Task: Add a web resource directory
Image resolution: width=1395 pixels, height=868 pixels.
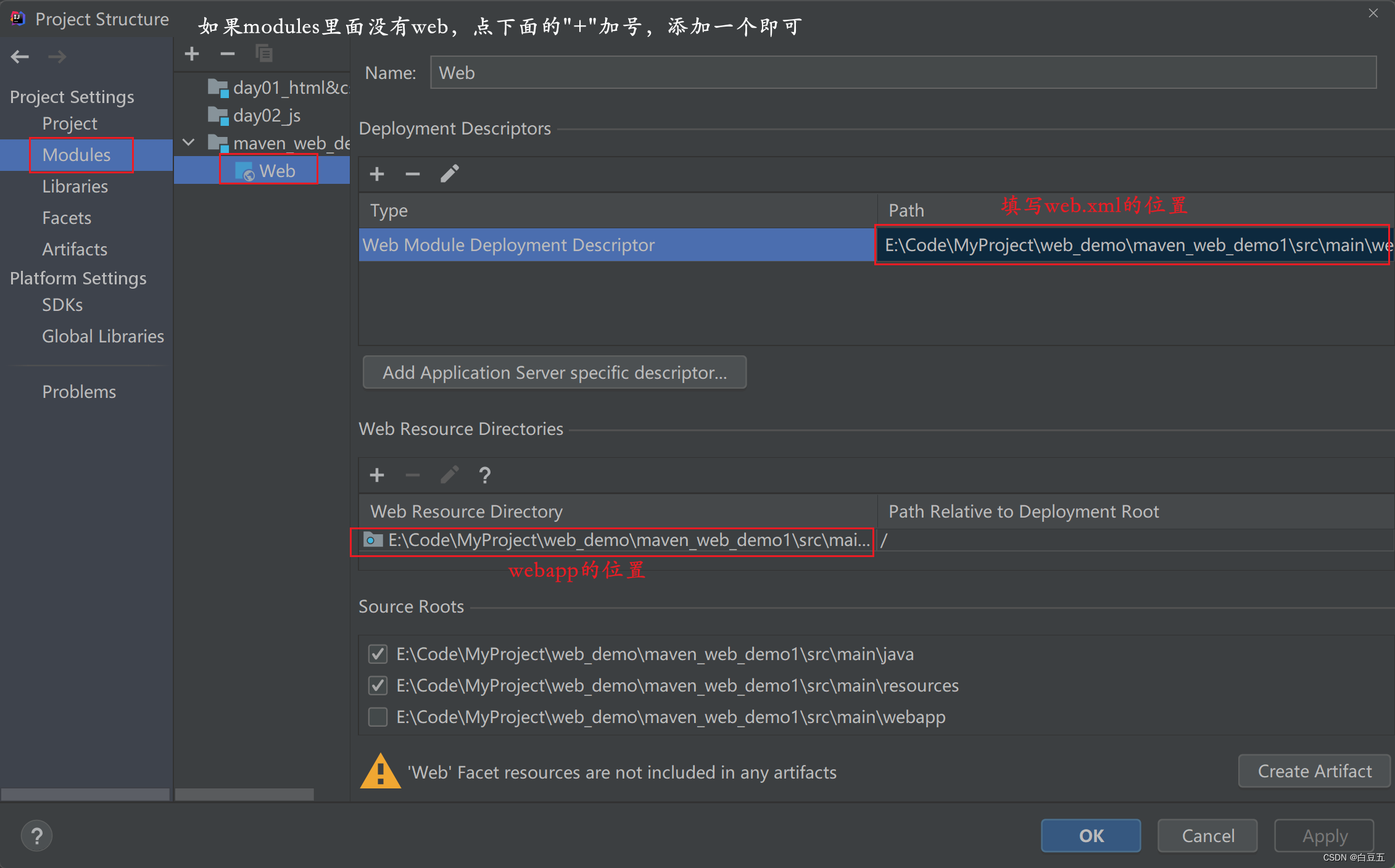Action: (377, 475)
